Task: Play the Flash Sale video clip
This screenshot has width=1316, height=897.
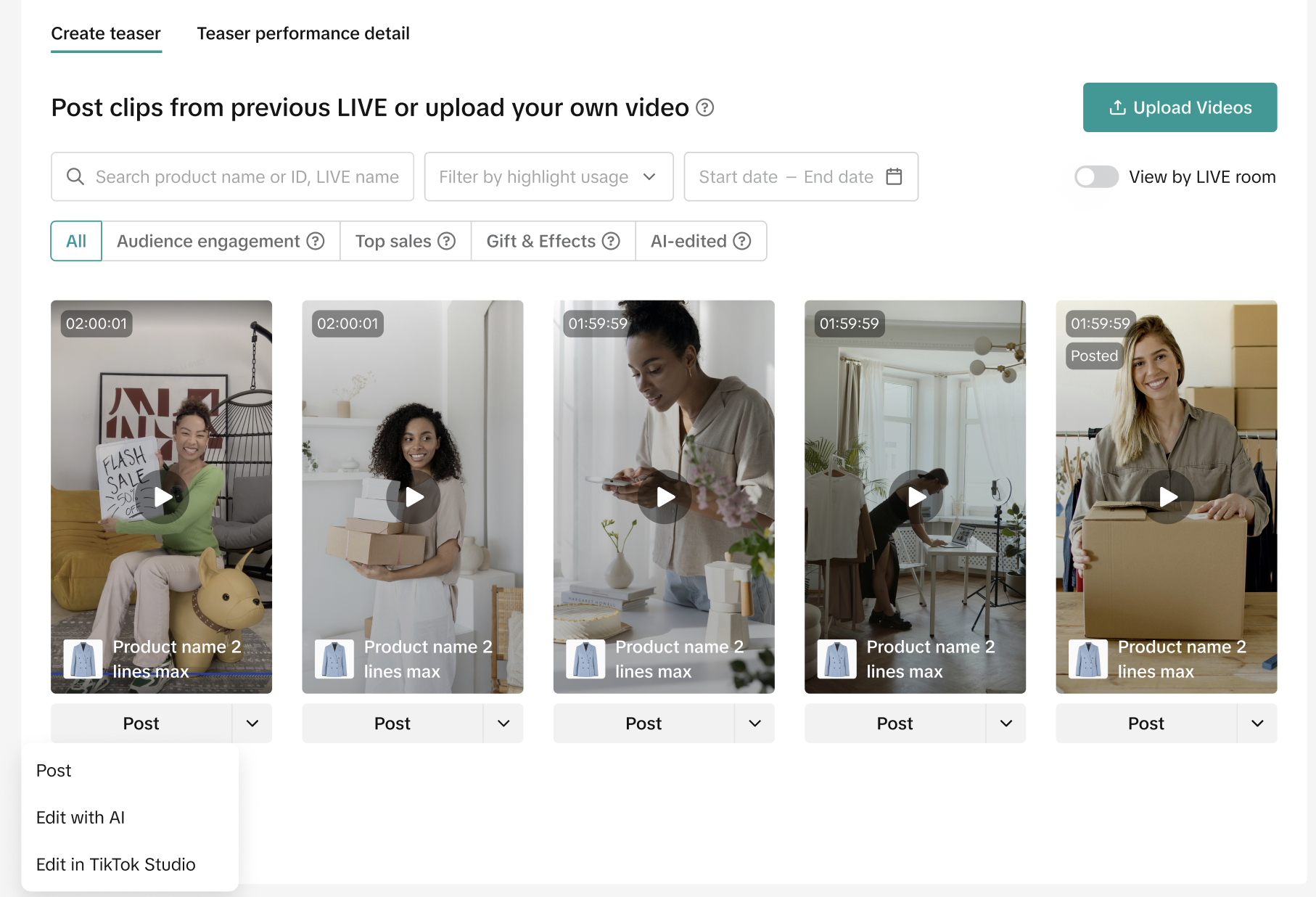Action: tap(163, 497)
